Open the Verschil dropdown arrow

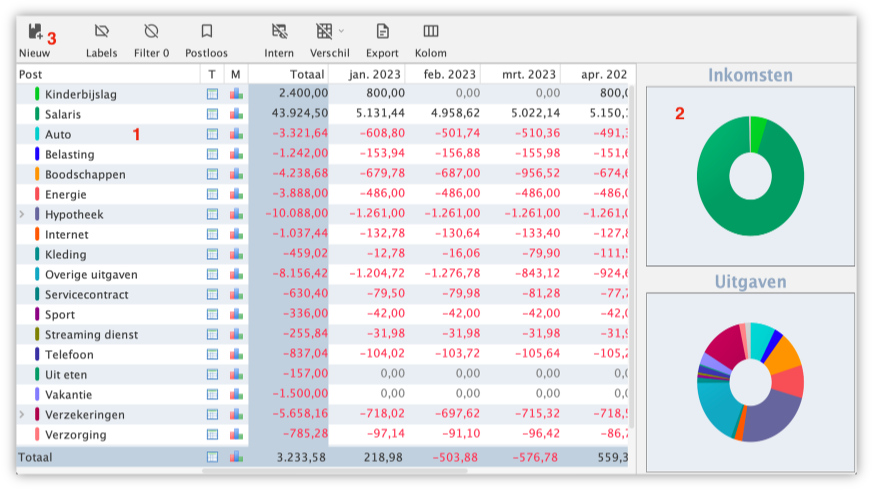tap(342, 31)
